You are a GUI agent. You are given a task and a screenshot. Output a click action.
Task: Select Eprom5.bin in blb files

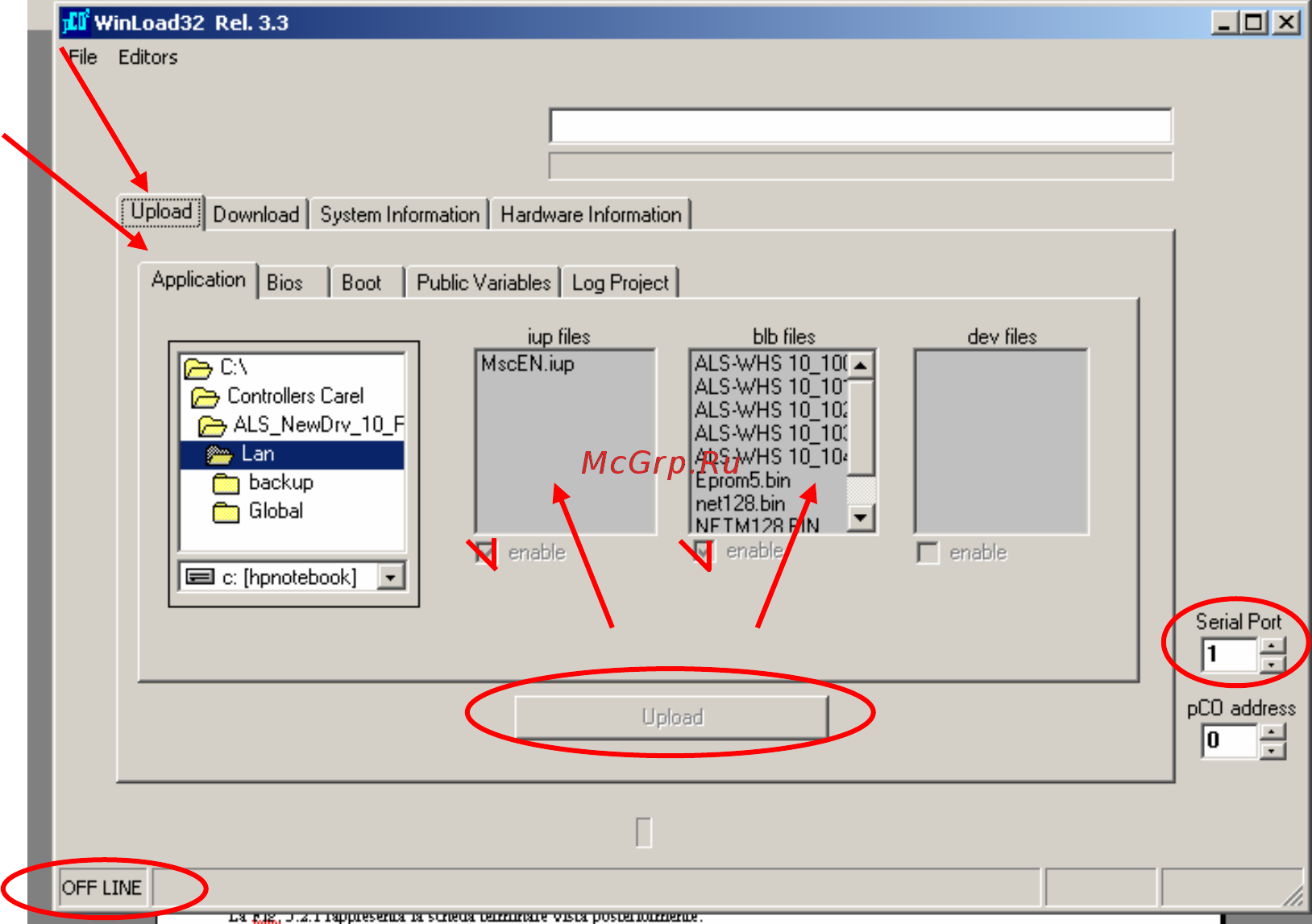(742, 481)
